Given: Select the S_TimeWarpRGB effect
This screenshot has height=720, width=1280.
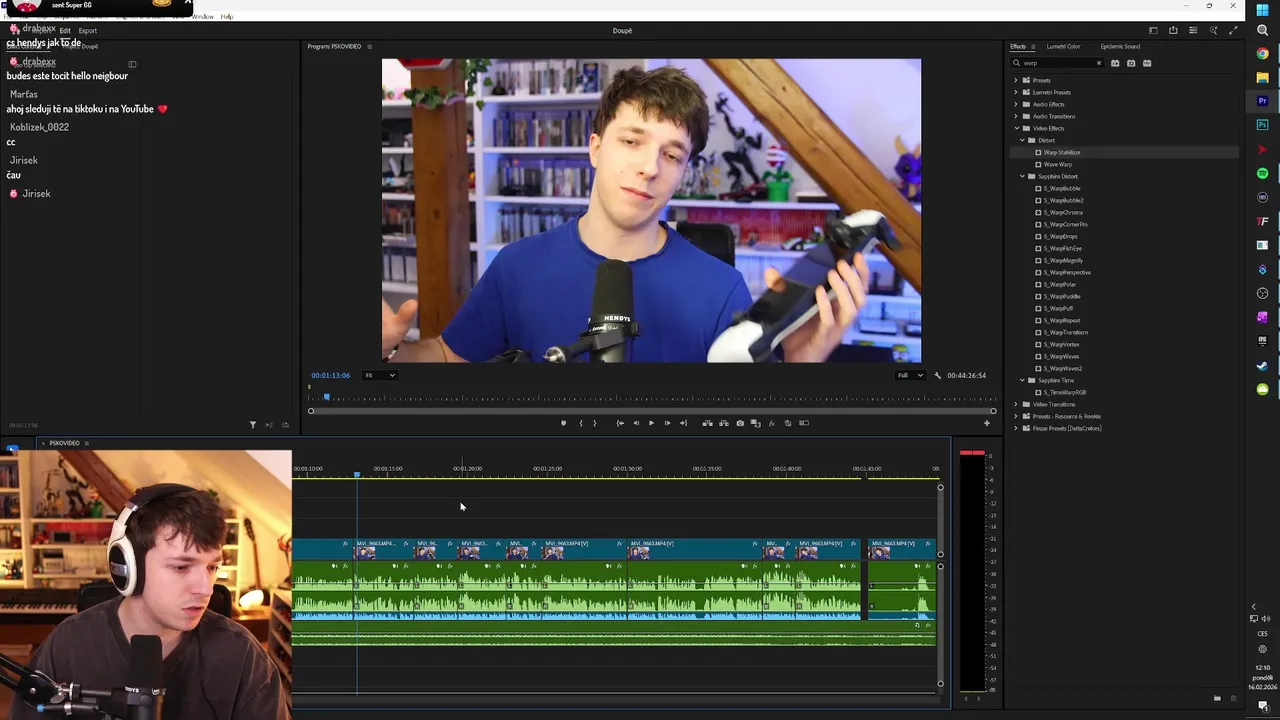Looking at the screenshot, I should tap(1064, 392).
